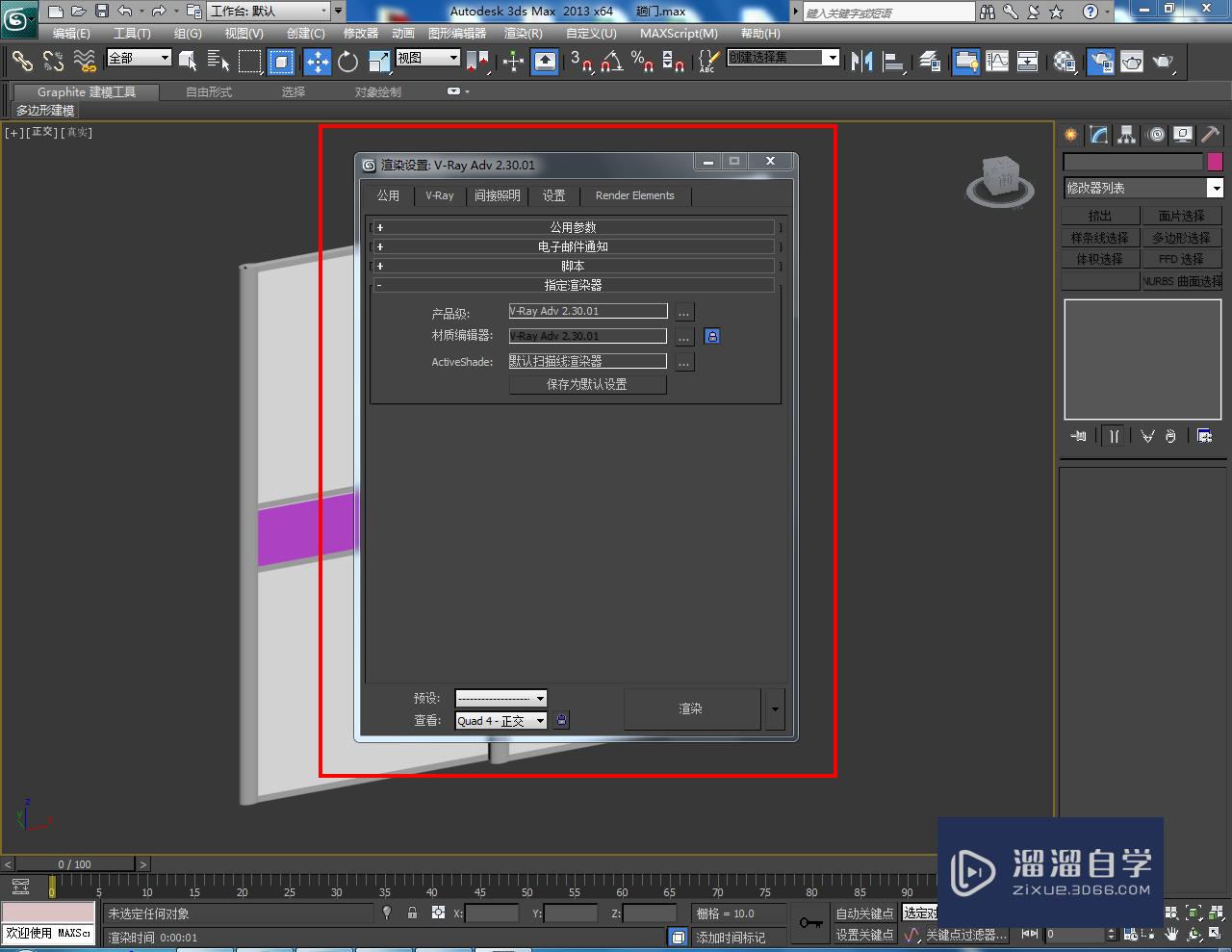Activate the Select and Rotate tool

click(x=347, y=62)
